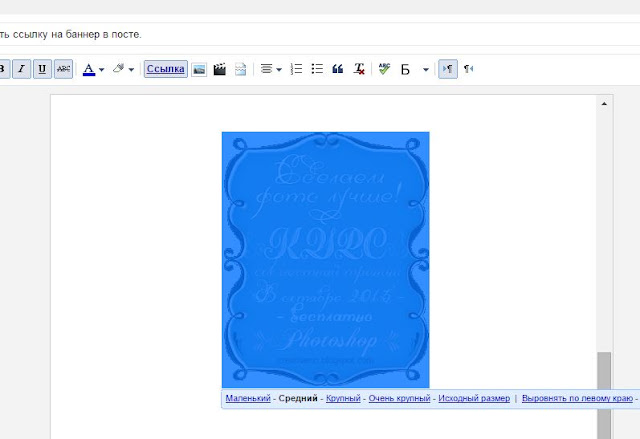Toggle italic formatting
This screenshot has width=640, height=439.
click(22, 69)
